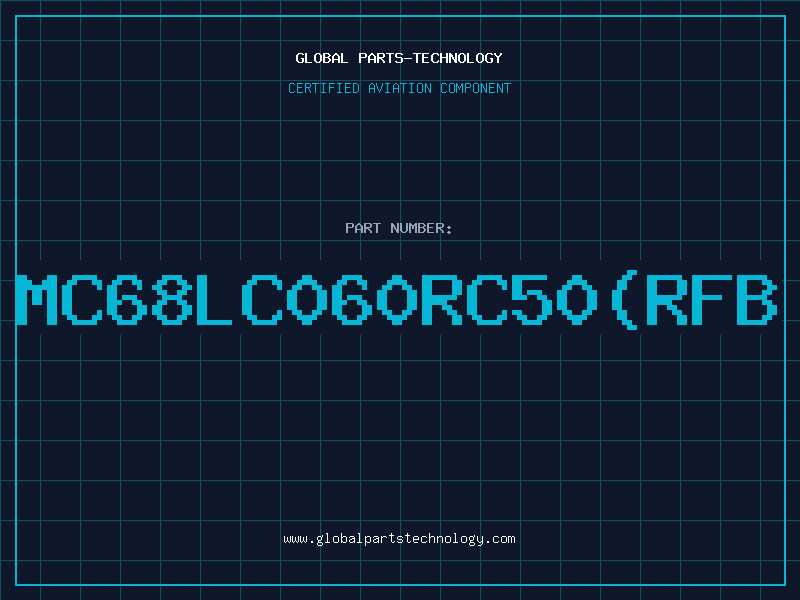Click the LC letters in the part number
The height and width of the screenshot is (600, 800).
[x=239, y=300]
